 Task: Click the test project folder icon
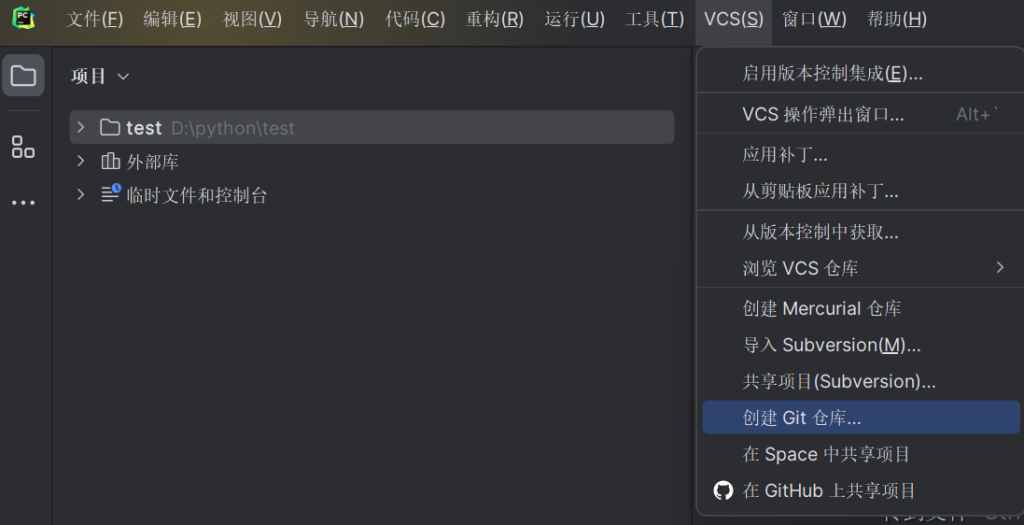[x=110, y=128]
